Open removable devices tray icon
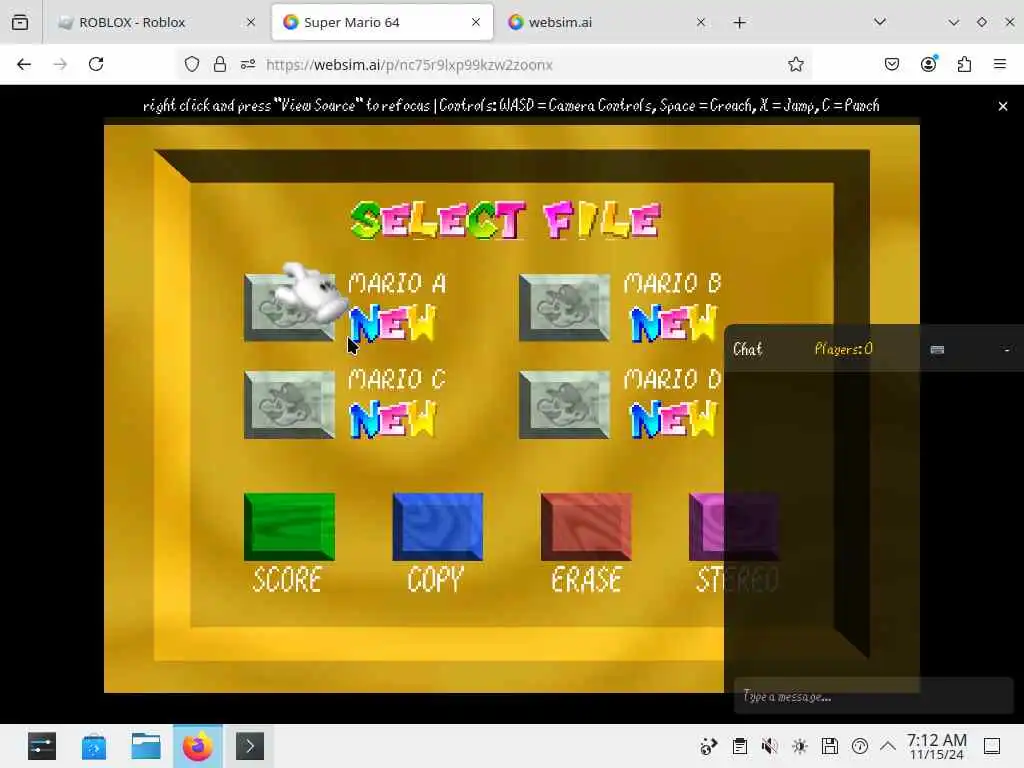 click(830, 746)
